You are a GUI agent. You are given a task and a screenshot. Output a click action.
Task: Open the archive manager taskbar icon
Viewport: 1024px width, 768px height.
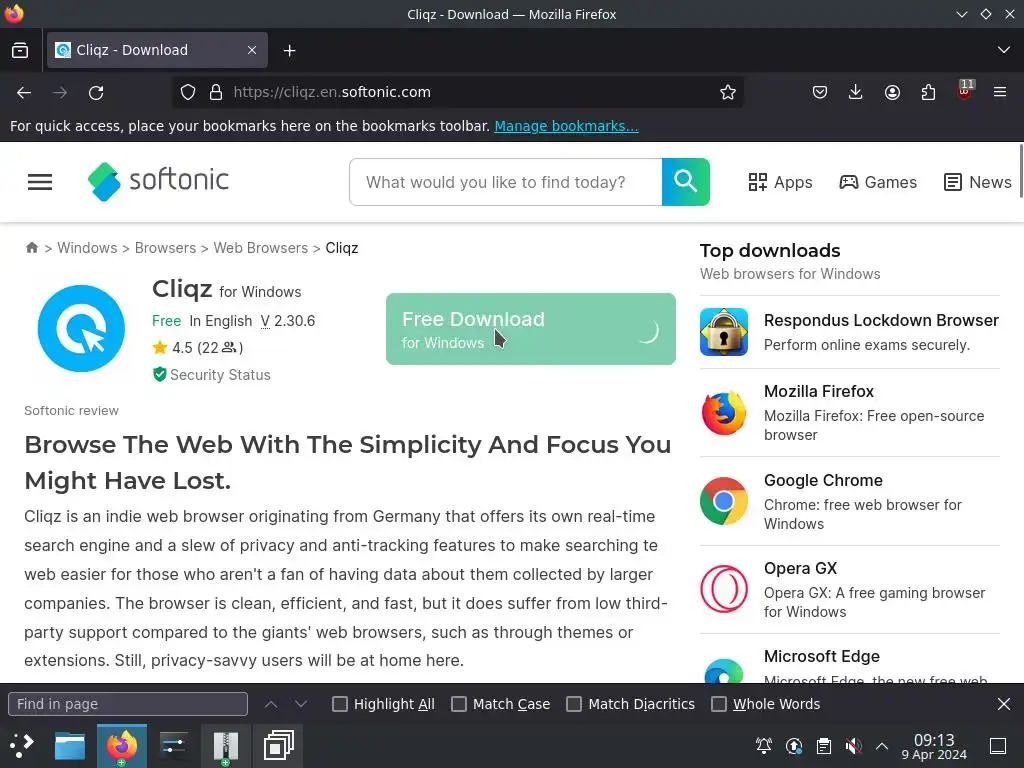coord(226,746)
